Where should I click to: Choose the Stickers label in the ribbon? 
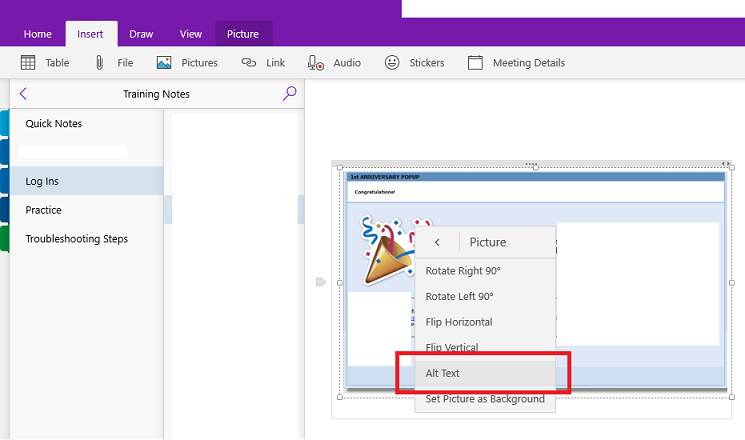click(x=427, y=63)
